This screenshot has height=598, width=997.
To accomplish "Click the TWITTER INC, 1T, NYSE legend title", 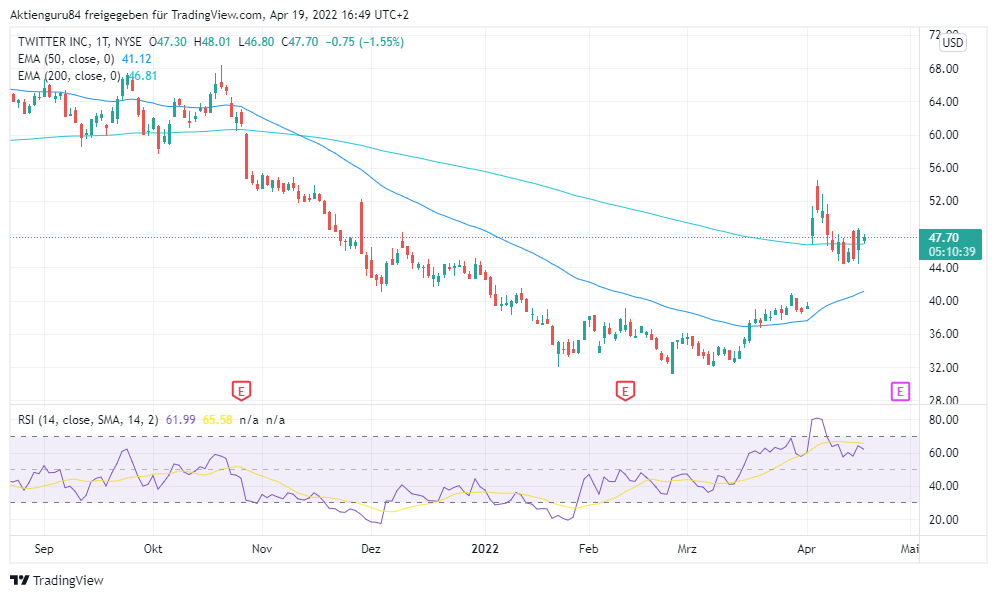I will click(x=80, y=42).
